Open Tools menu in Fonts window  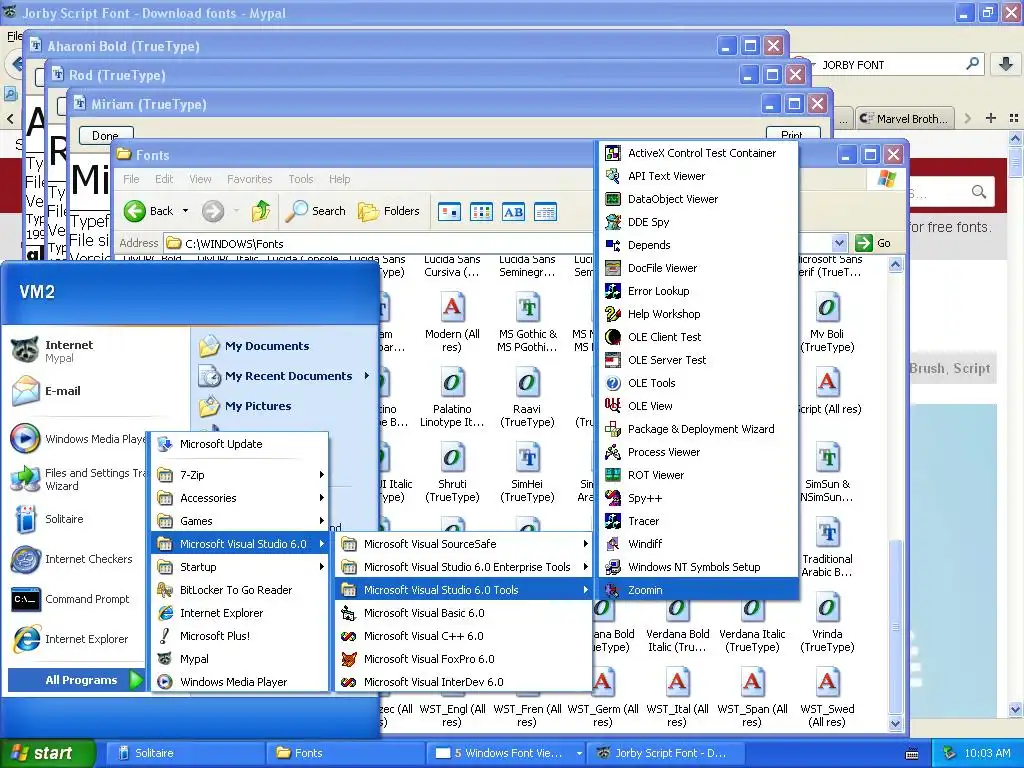pyautogui.click(x=300, y=179)
